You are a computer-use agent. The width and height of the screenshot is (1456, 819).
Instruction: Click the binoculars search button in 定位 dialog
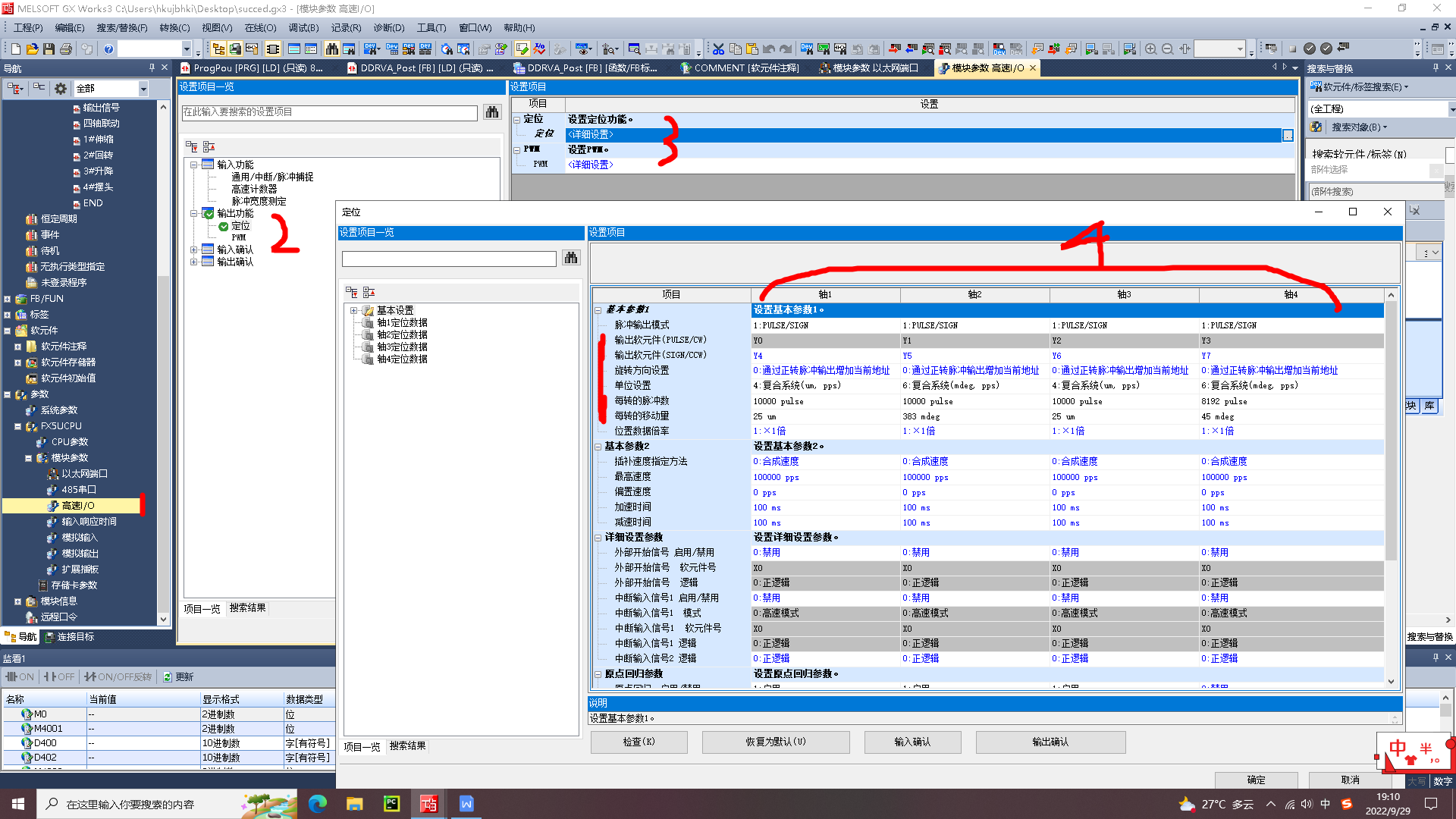pos(571,259)
